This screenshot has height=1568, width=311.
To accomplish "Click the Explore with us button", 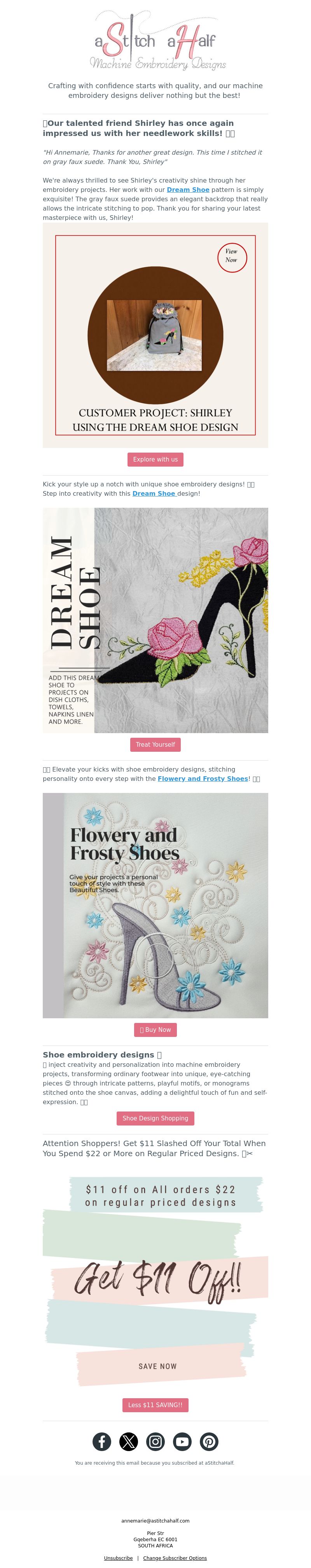I will pyautogui.click(x=155, y=460).
